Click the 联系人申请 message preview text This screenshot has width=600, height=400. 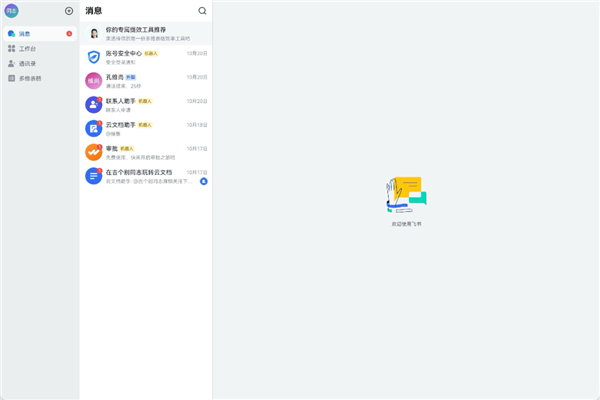[x=118, y=110]
